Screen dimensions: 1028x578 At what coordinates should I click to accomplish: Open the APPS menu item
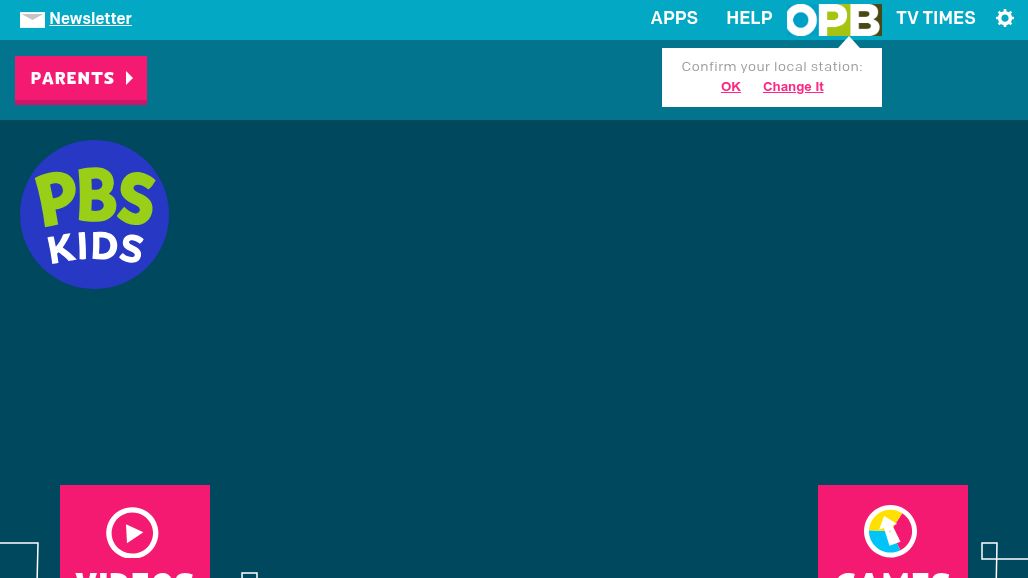[x=674, y=18]
